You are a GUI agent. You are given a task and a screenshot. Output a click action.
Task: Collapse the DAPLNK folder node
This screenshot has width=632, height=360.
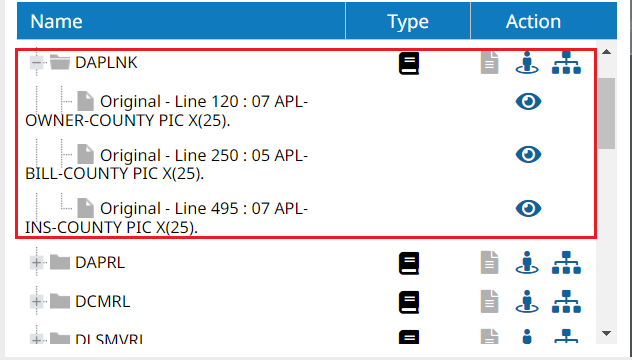(x=36, y=63)
